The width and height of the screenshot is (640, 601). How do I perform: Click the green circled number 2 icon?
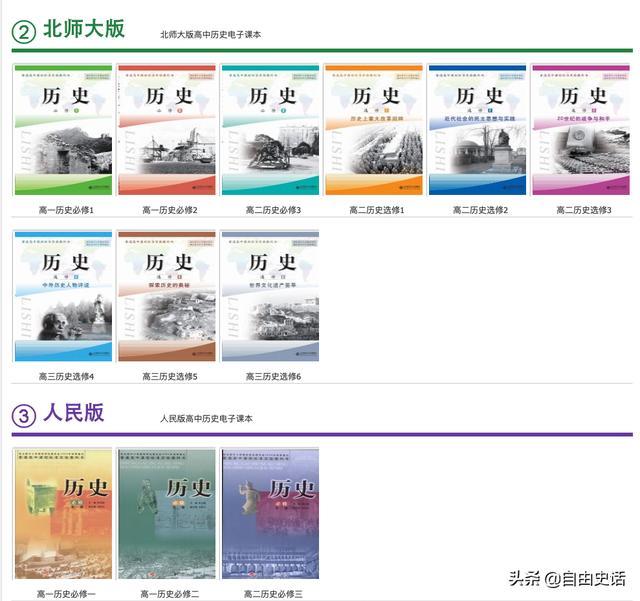point(23,32)
